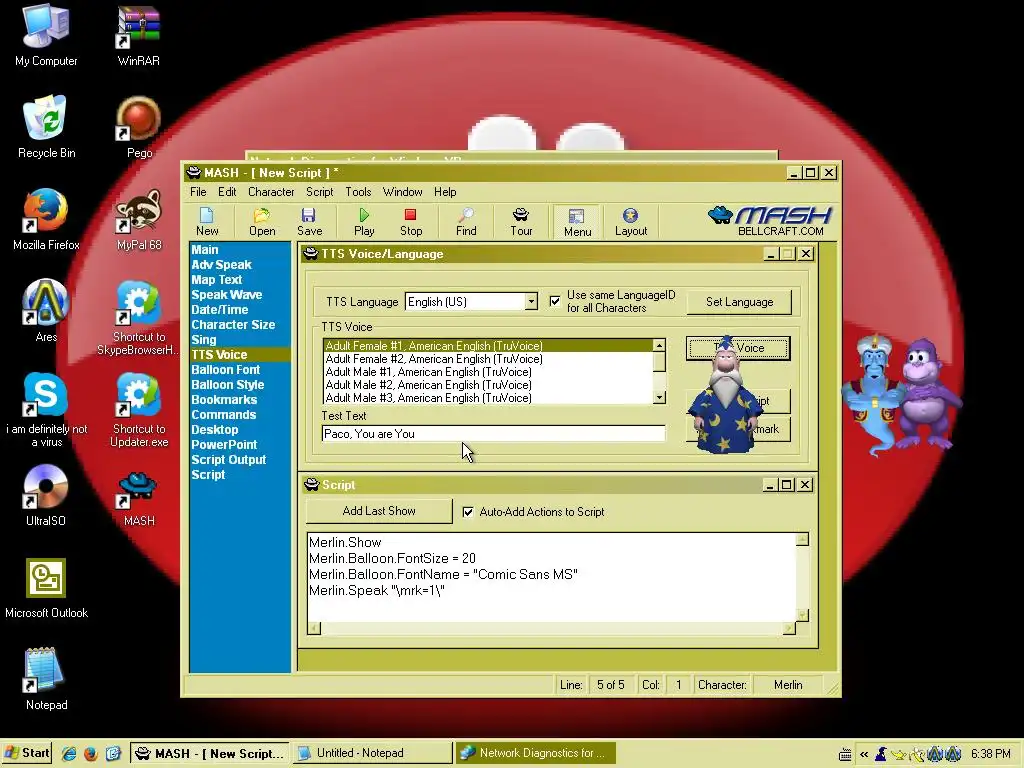Open My Computer desktop icon

point(46,35)
